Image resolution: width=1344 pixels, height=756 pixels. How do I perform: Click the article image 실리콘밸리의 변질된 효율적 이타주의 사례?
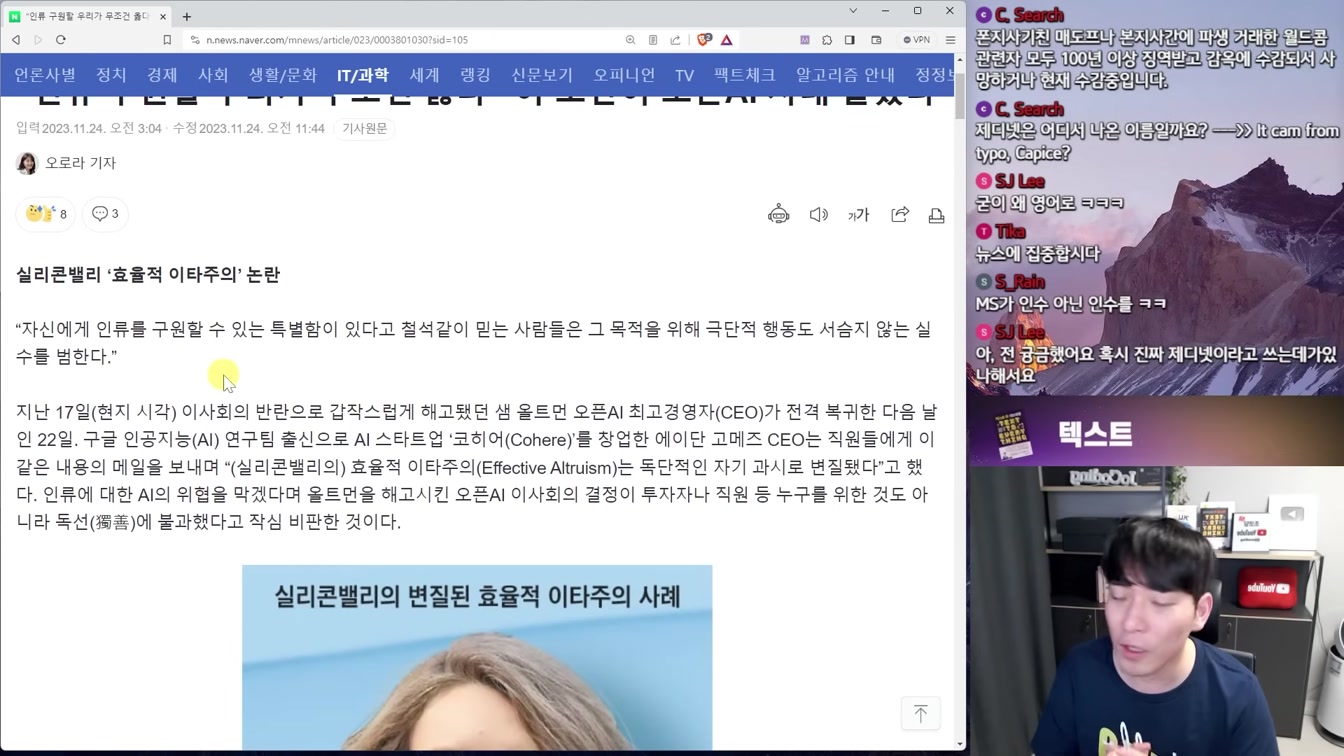pos(477,658)
